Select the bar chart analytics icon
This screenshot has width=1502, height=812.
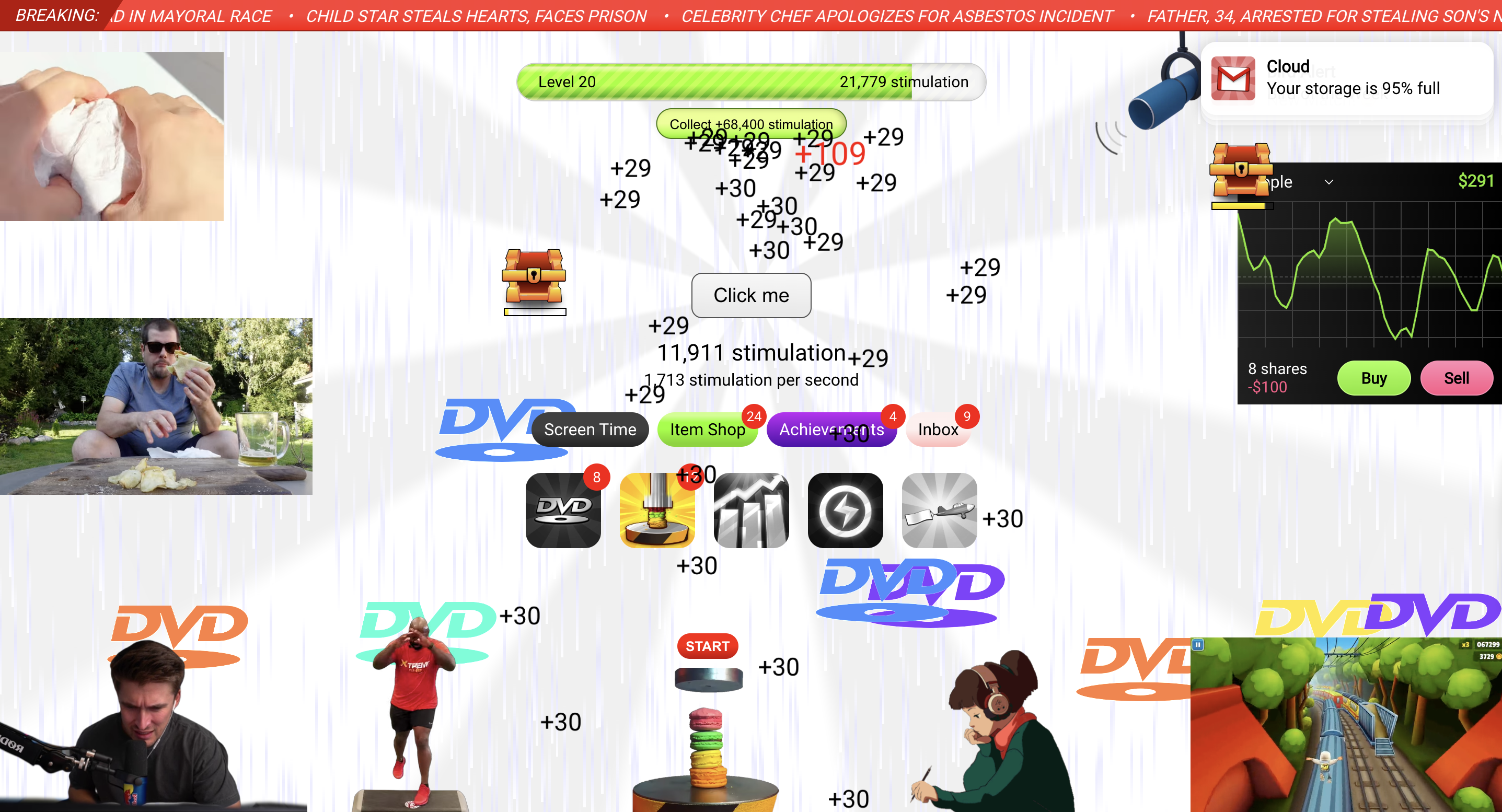(751, 510)
